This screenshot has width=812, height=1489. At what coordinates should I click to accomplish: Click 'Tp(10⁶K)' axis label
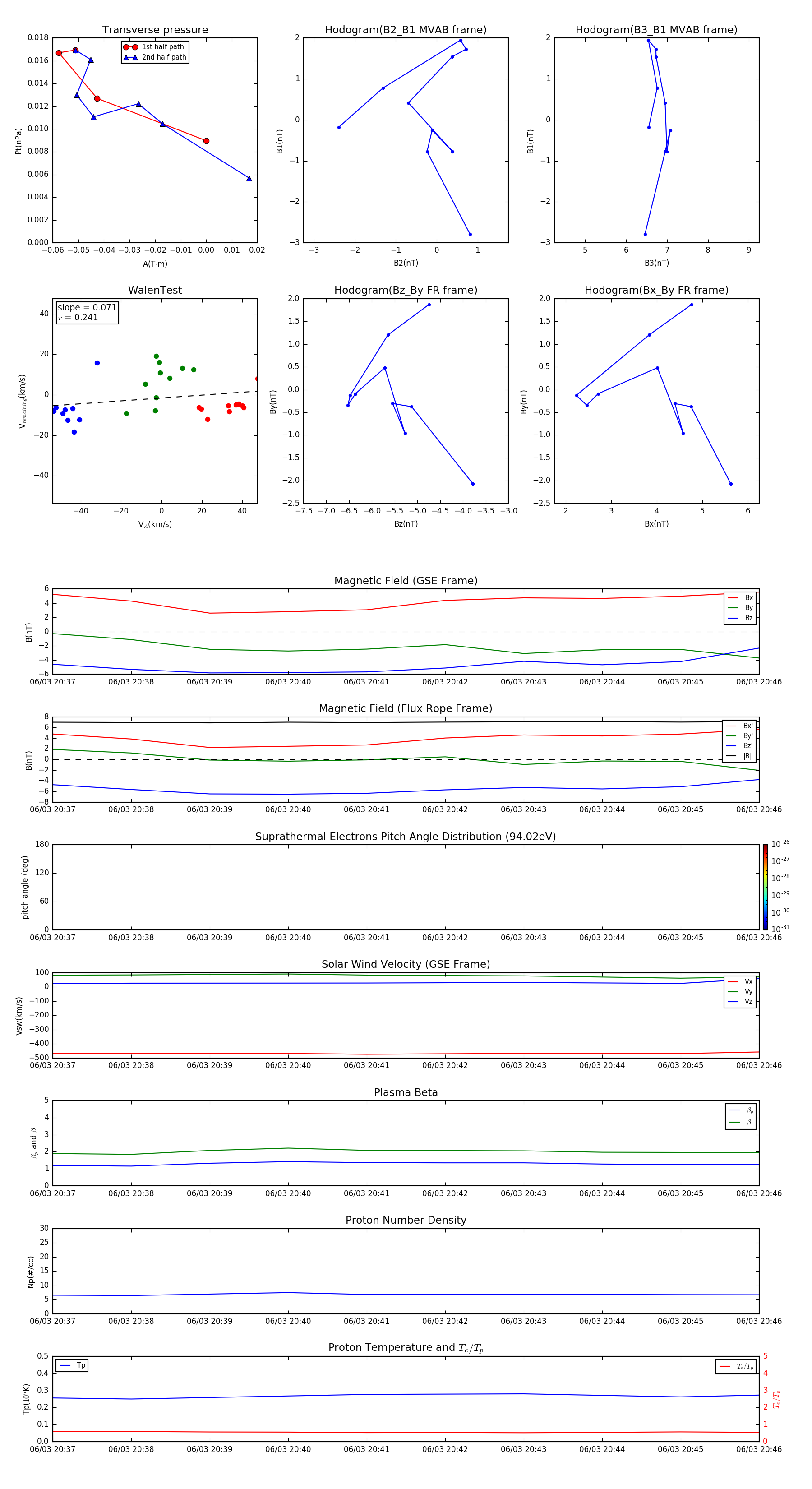[x=26, y=1399]
